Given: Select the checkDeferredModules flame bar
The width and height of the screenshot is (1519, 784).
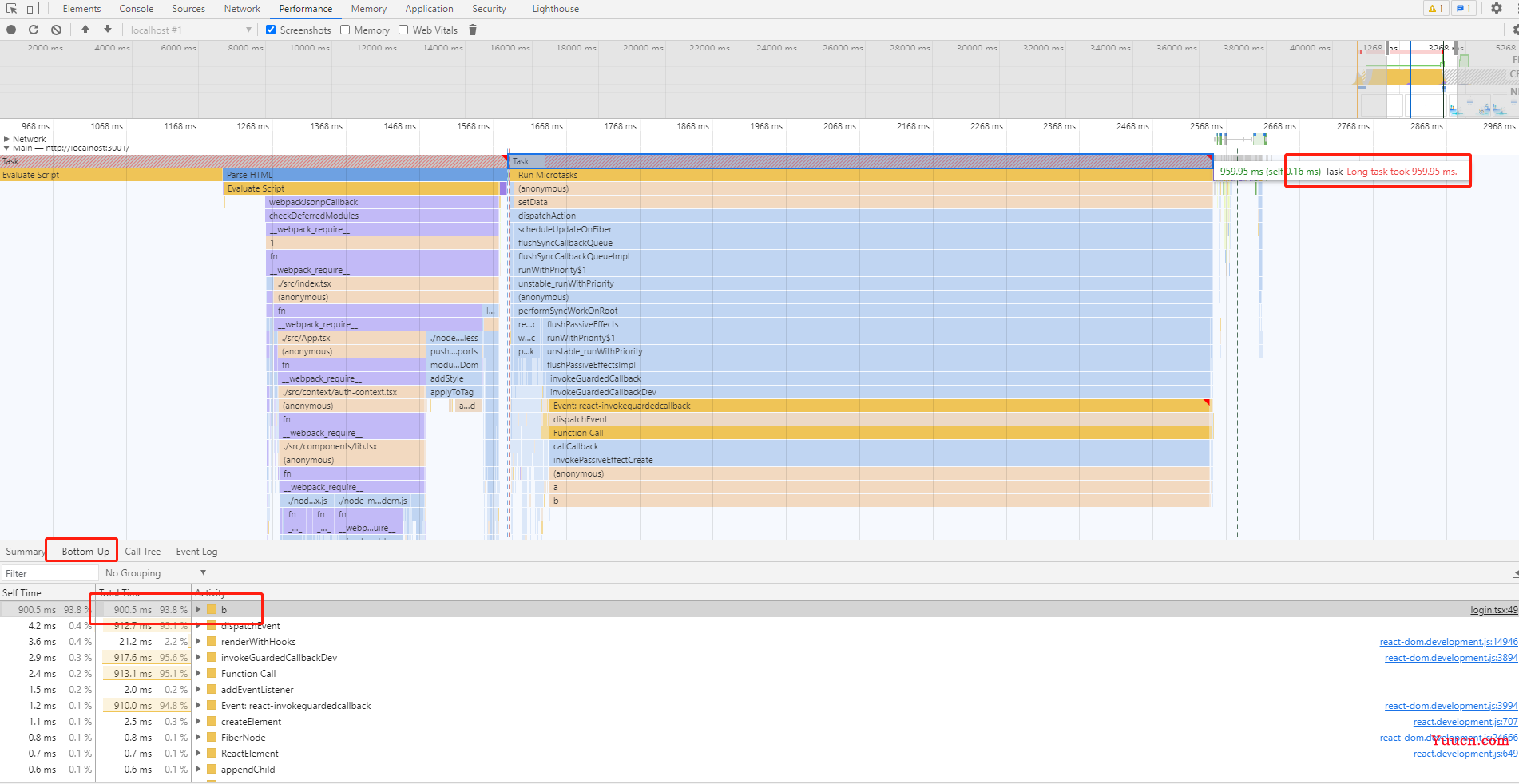Looking at the screenshot, I should pyautogui.click(x=383, y=216).
